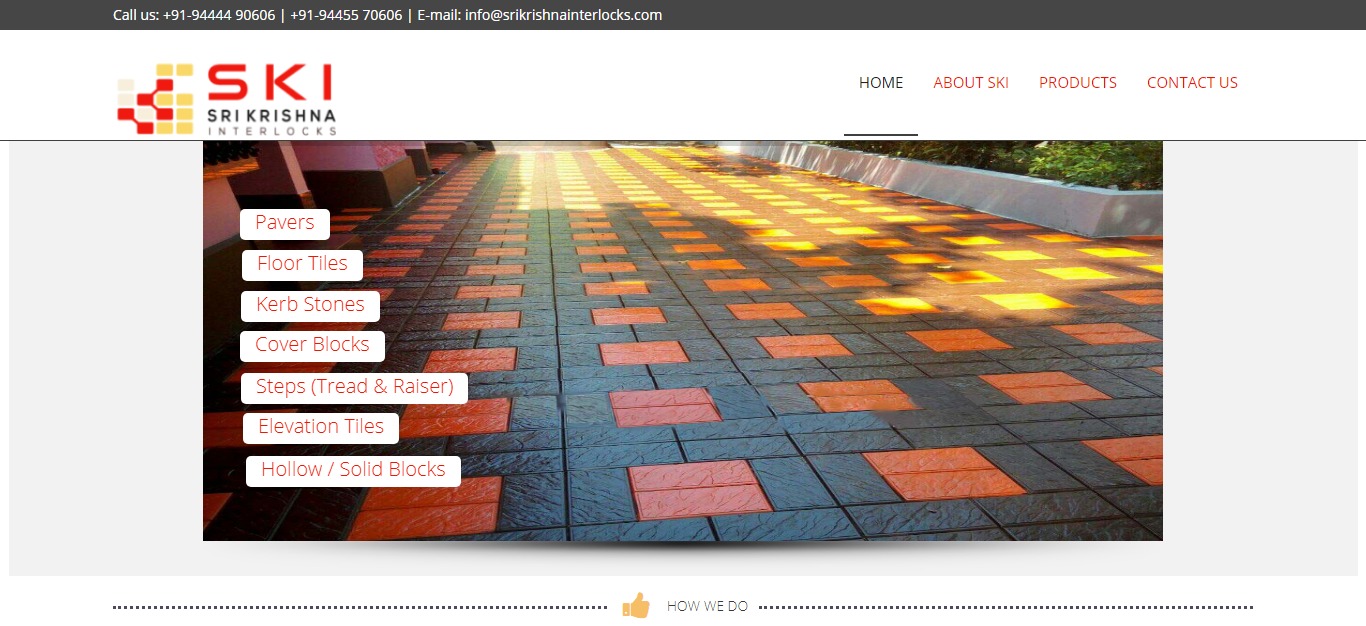Select the Elevation Tiles button

(321, 428)
